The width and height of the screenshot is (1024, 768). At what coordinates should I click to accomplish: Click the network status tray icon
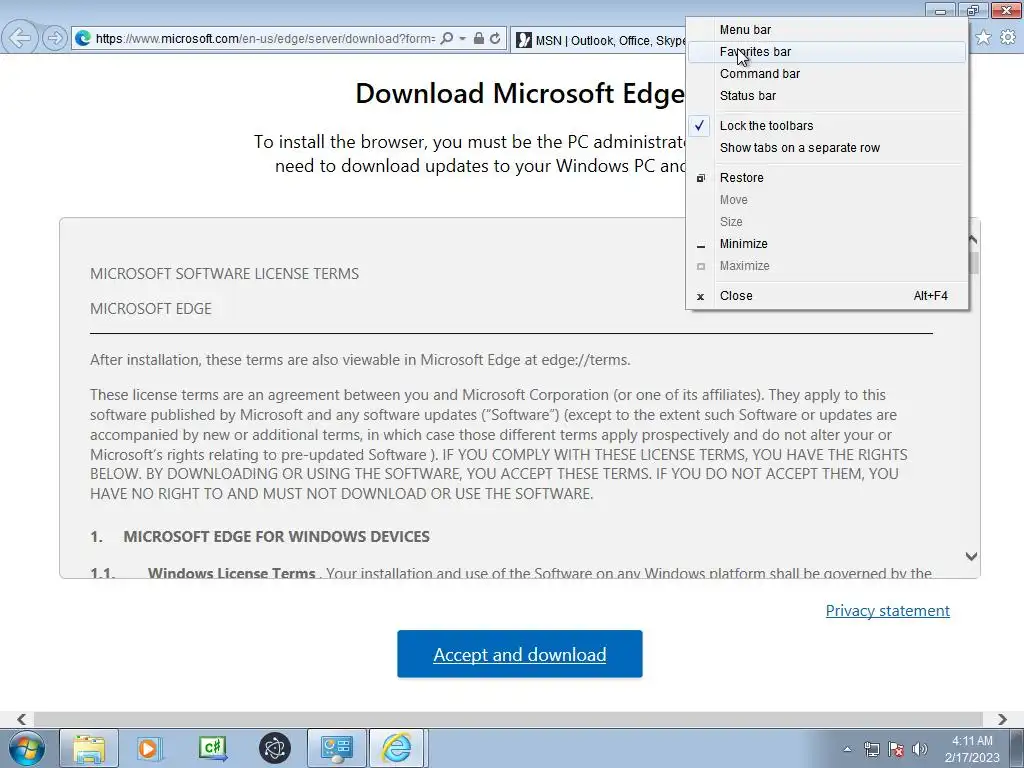tap(871, 749)
